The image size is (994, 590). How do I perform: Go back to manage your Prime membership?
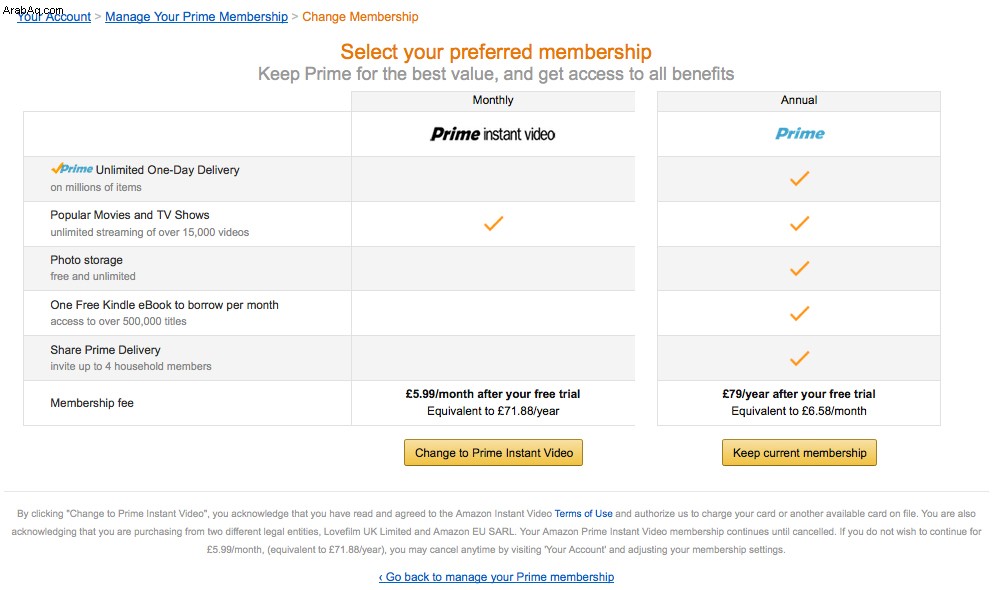coord(496,577)
